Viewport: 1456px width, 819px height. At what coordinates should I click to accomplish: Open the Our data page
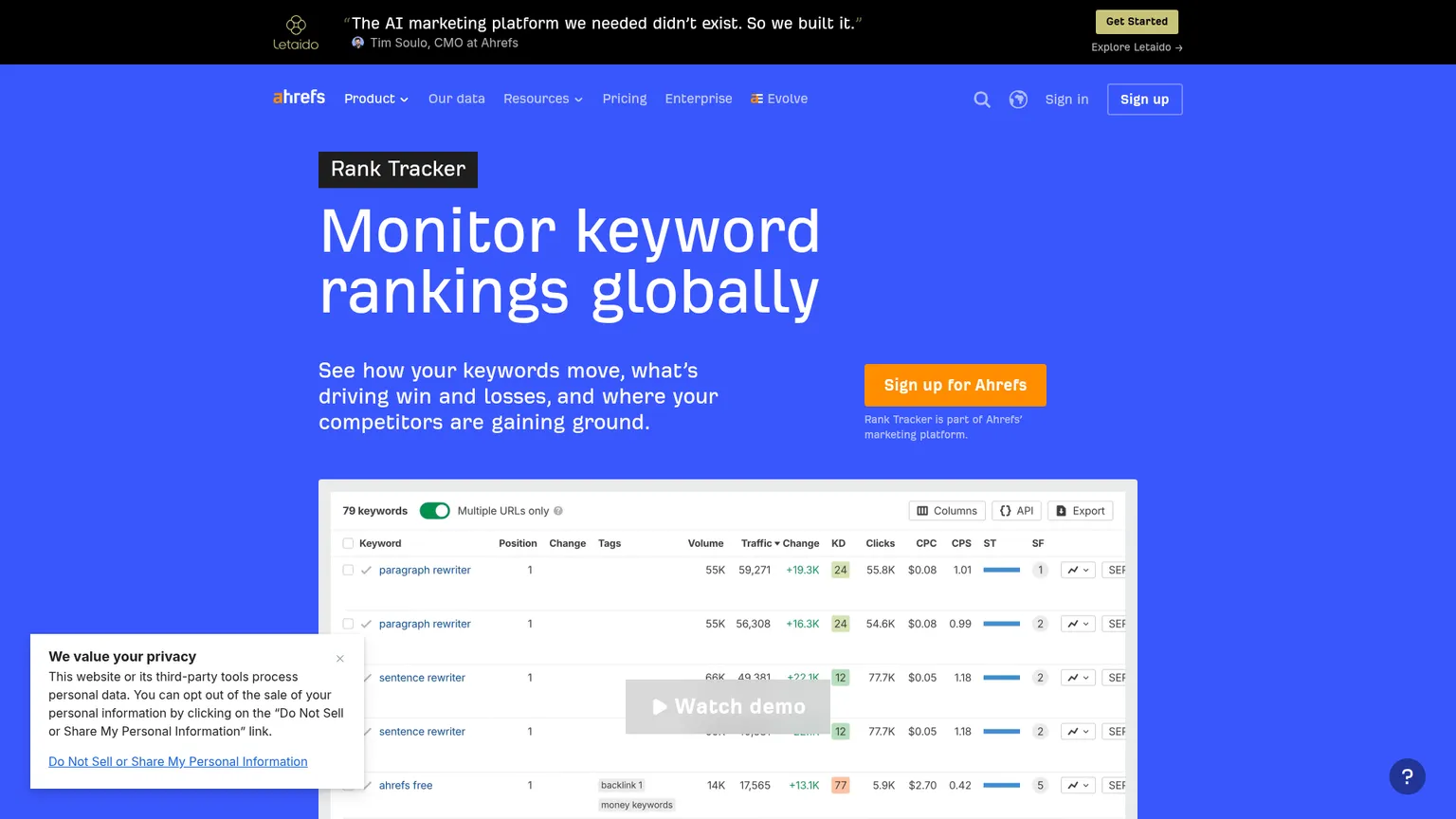pyautogui.click(x=457, y=99)
